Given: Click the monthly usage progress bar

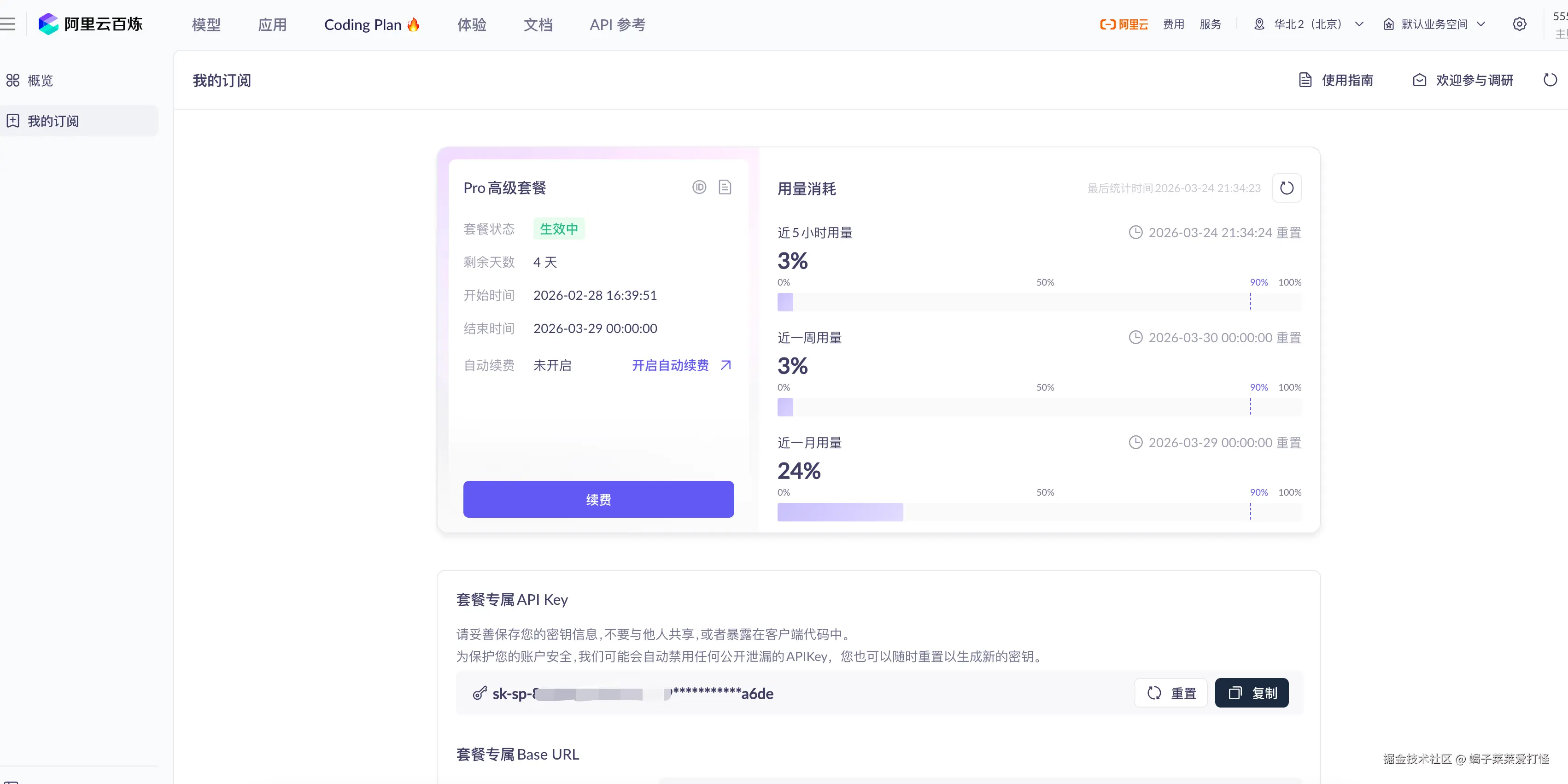Looking at the screenshot, I should pos(840,512).
